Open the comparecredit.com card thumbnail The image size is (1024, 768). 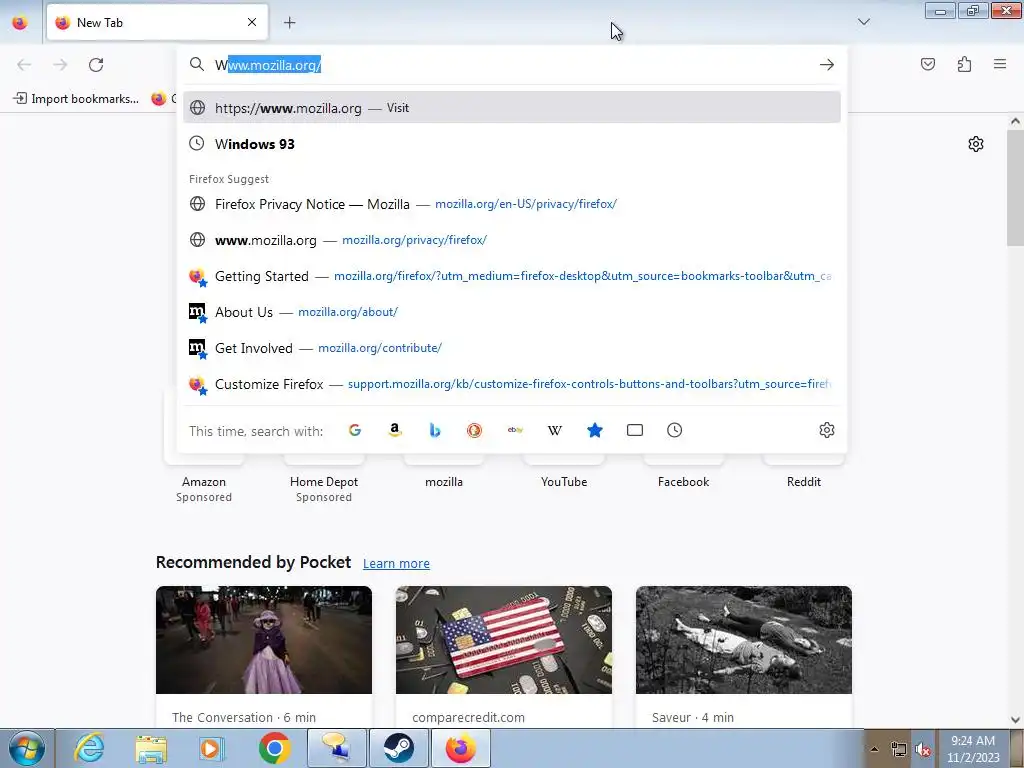[x=504, y=640]
